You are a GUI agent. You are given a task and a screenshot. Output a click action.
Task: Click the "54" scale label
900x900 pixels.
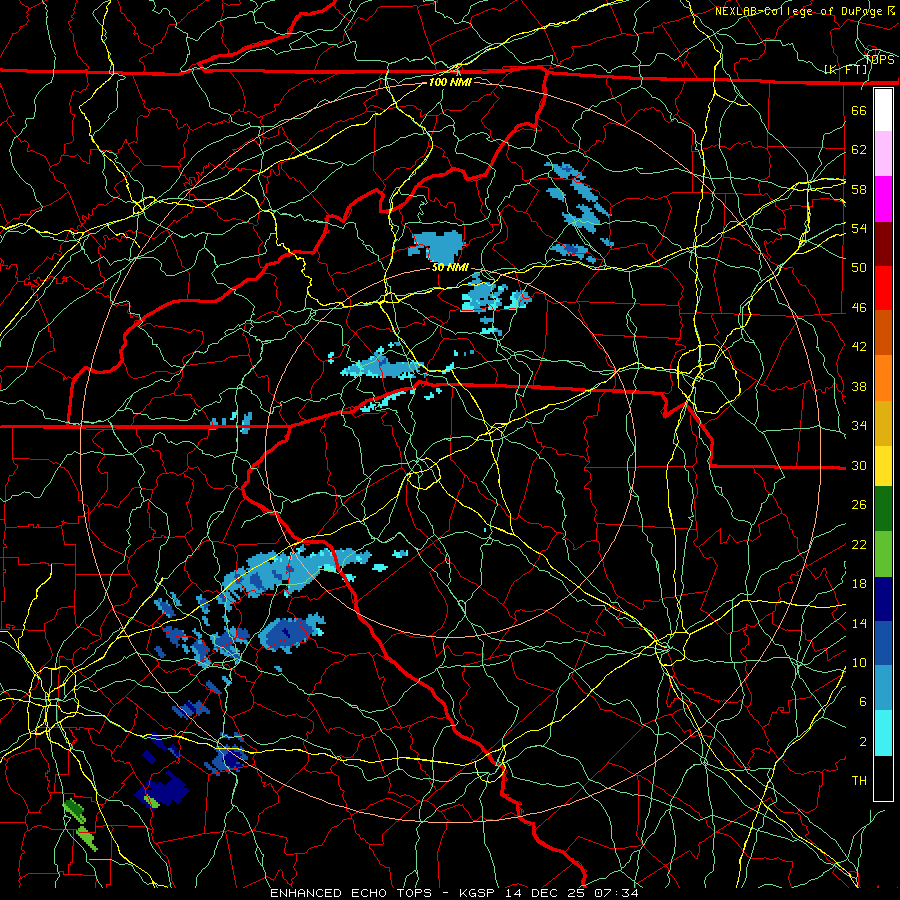point(859,228)
